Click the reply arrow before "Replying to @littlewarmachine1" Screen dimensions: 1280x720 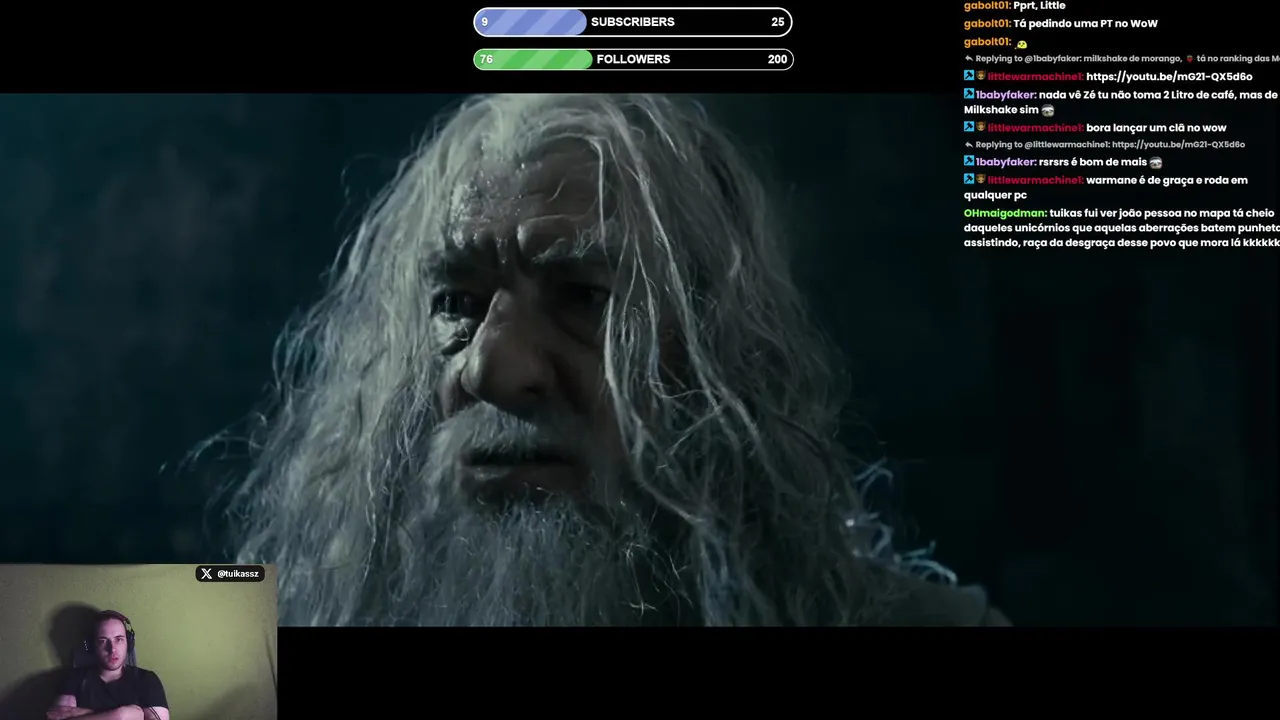click(969, 145)
